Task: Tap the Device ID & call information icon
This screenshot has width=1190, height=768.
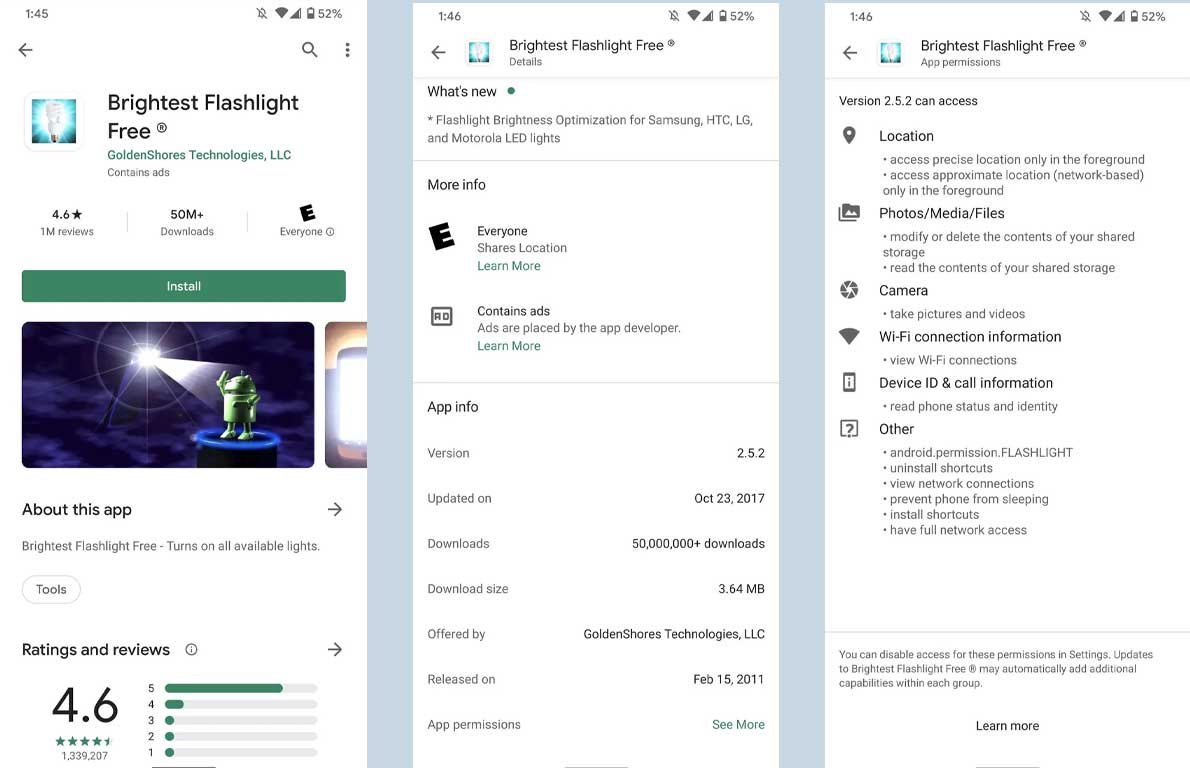Action: click(849, 382)
